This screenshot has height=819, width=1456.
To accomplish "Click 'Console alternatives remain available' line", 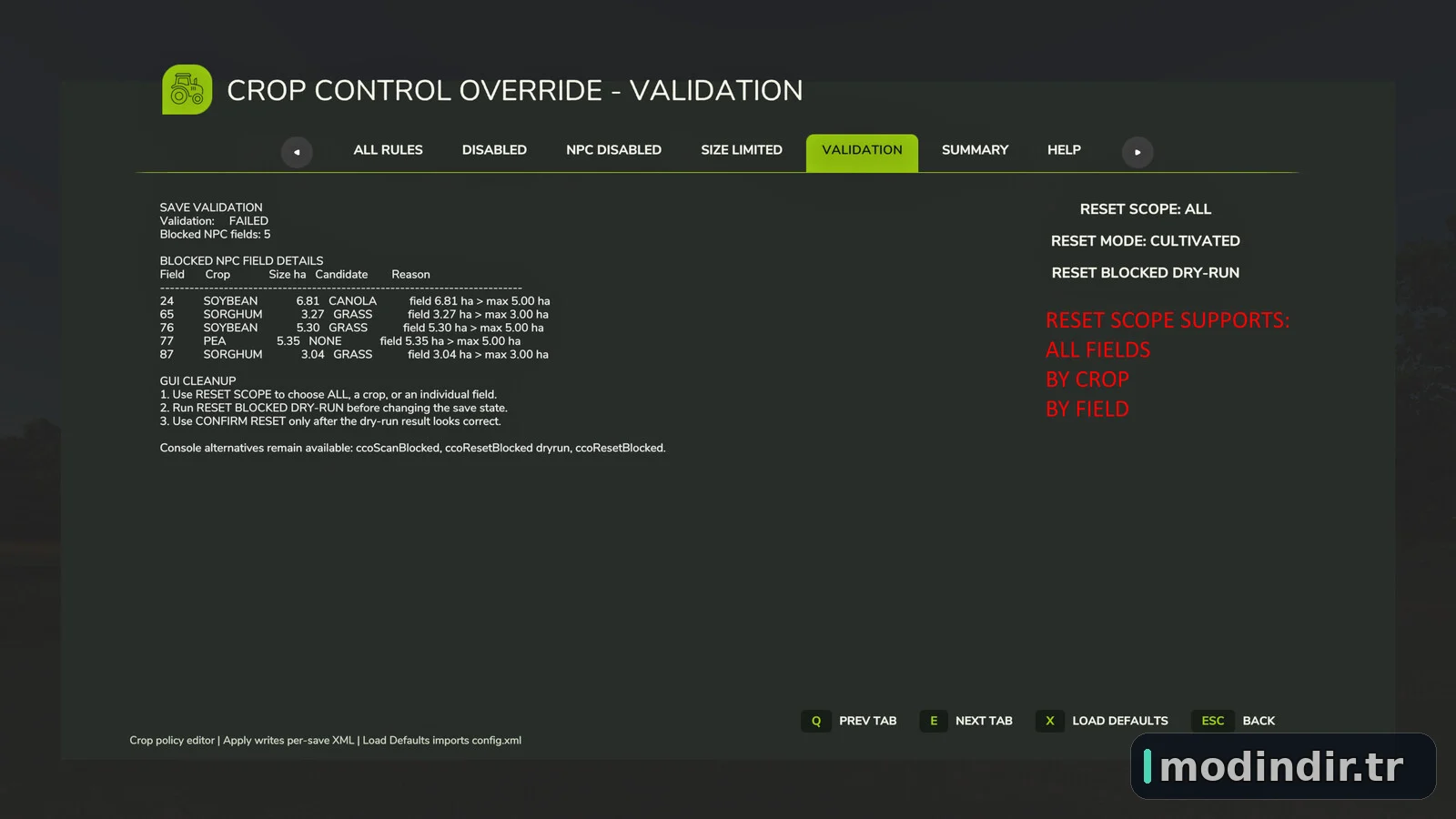I will (x=412, y=448).
